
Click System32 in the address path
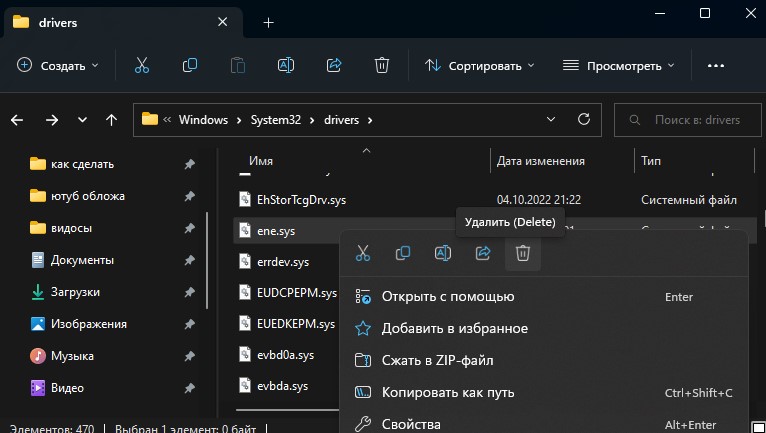click(x=276, y=120)
